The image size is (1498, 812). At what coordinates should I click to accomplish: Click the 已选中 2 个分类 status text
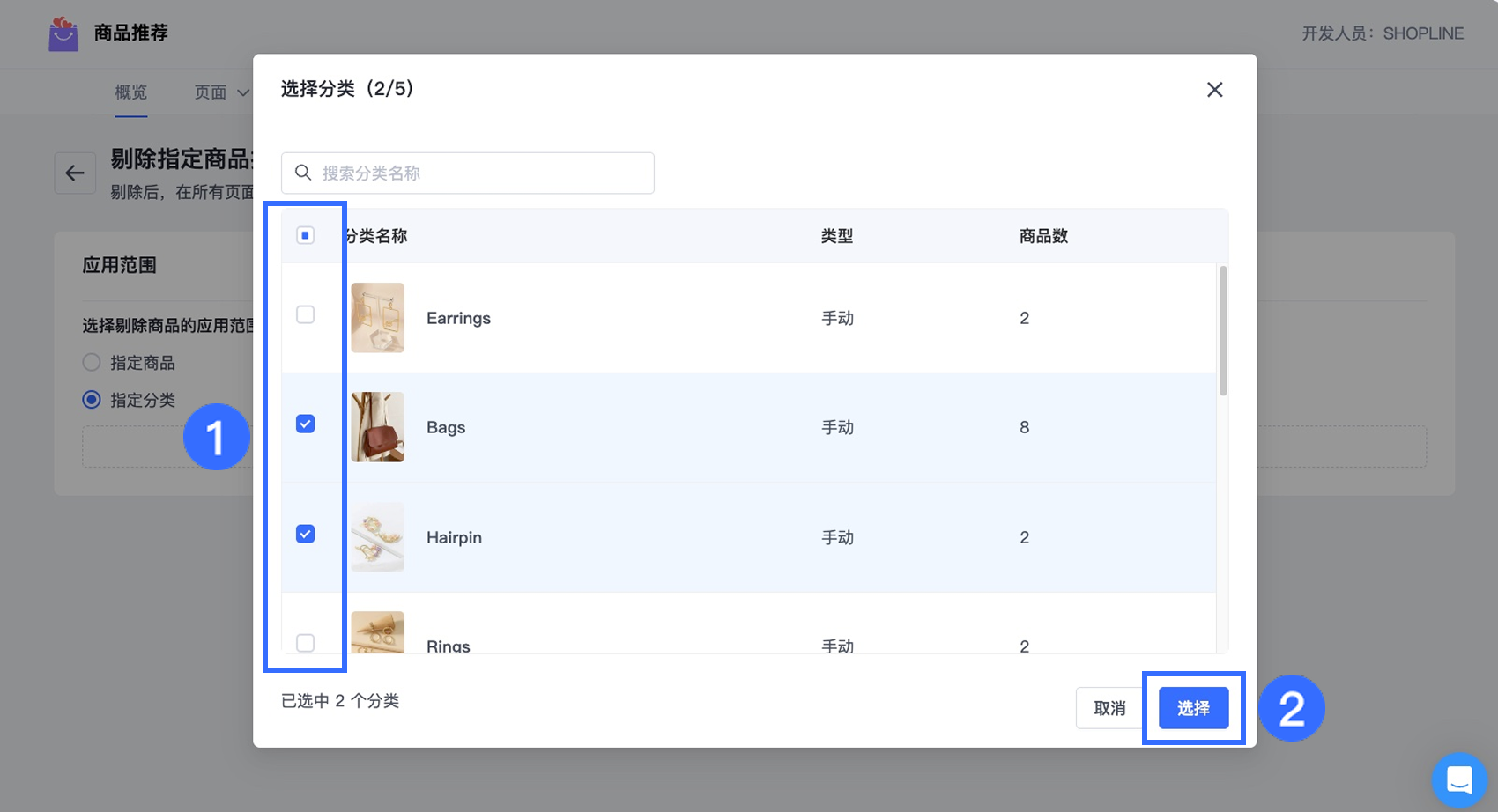(x=340, y=701)
